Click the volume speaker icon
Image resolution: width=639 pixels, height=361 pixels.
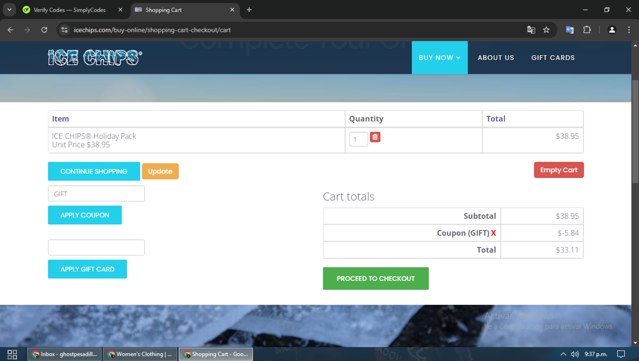575,354
